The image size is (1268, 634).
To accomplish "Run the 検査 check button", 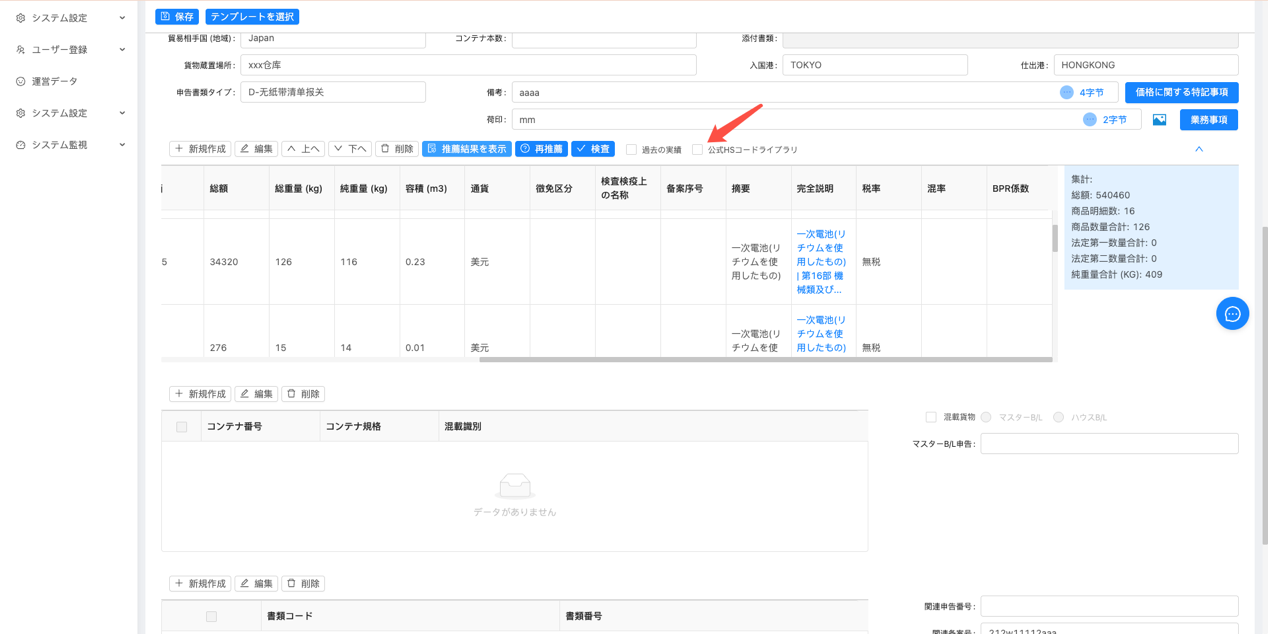I will 593,149.
